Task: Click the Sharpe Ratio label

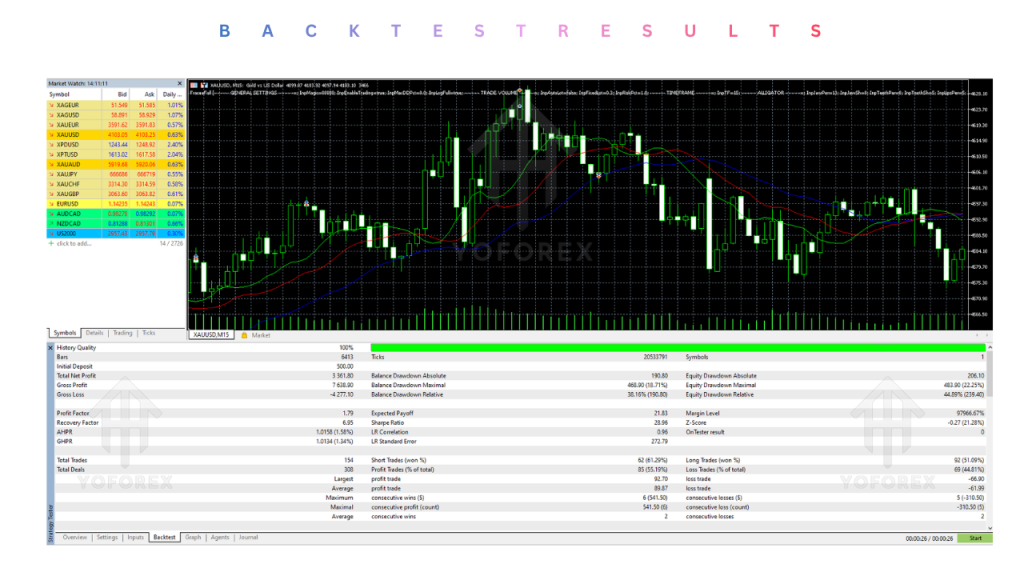Action: point(389,423)
